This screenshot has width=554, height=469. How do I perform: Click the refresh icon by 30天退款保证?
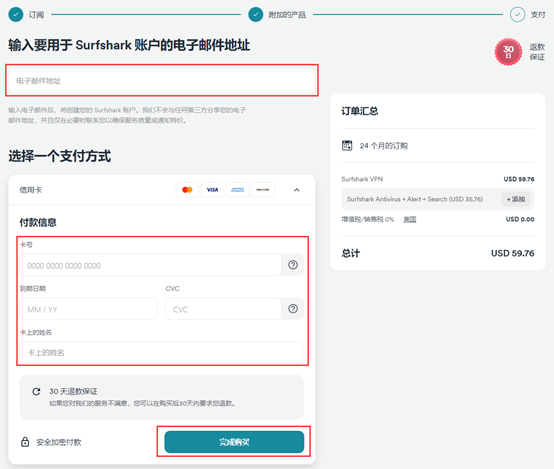(x=36, y=391)
